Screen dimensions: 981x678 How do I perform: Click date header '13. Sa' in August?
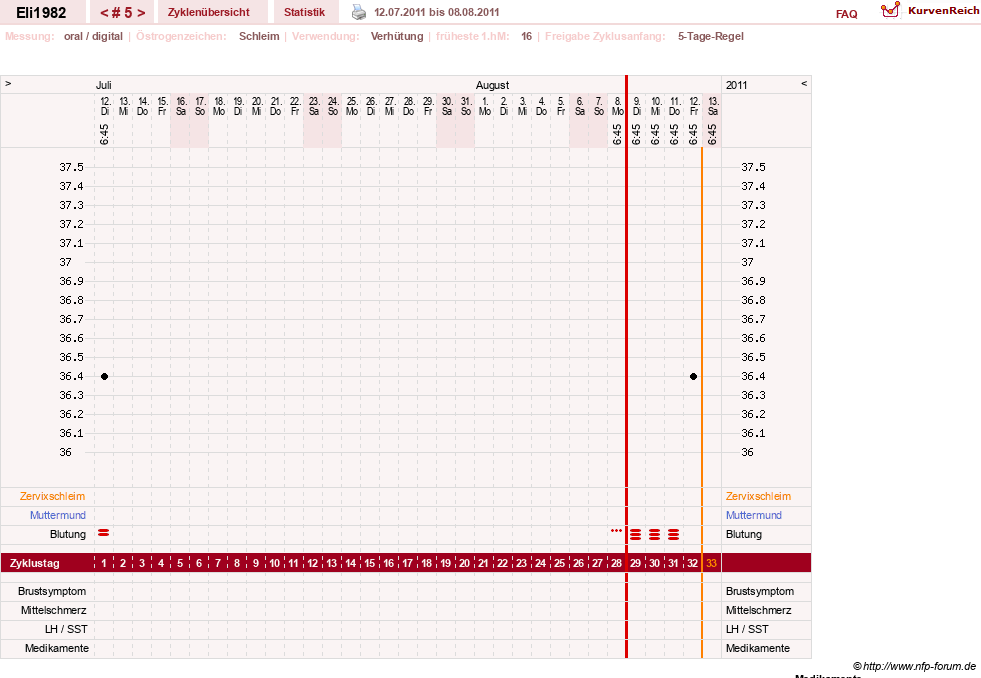click(713, 106)
